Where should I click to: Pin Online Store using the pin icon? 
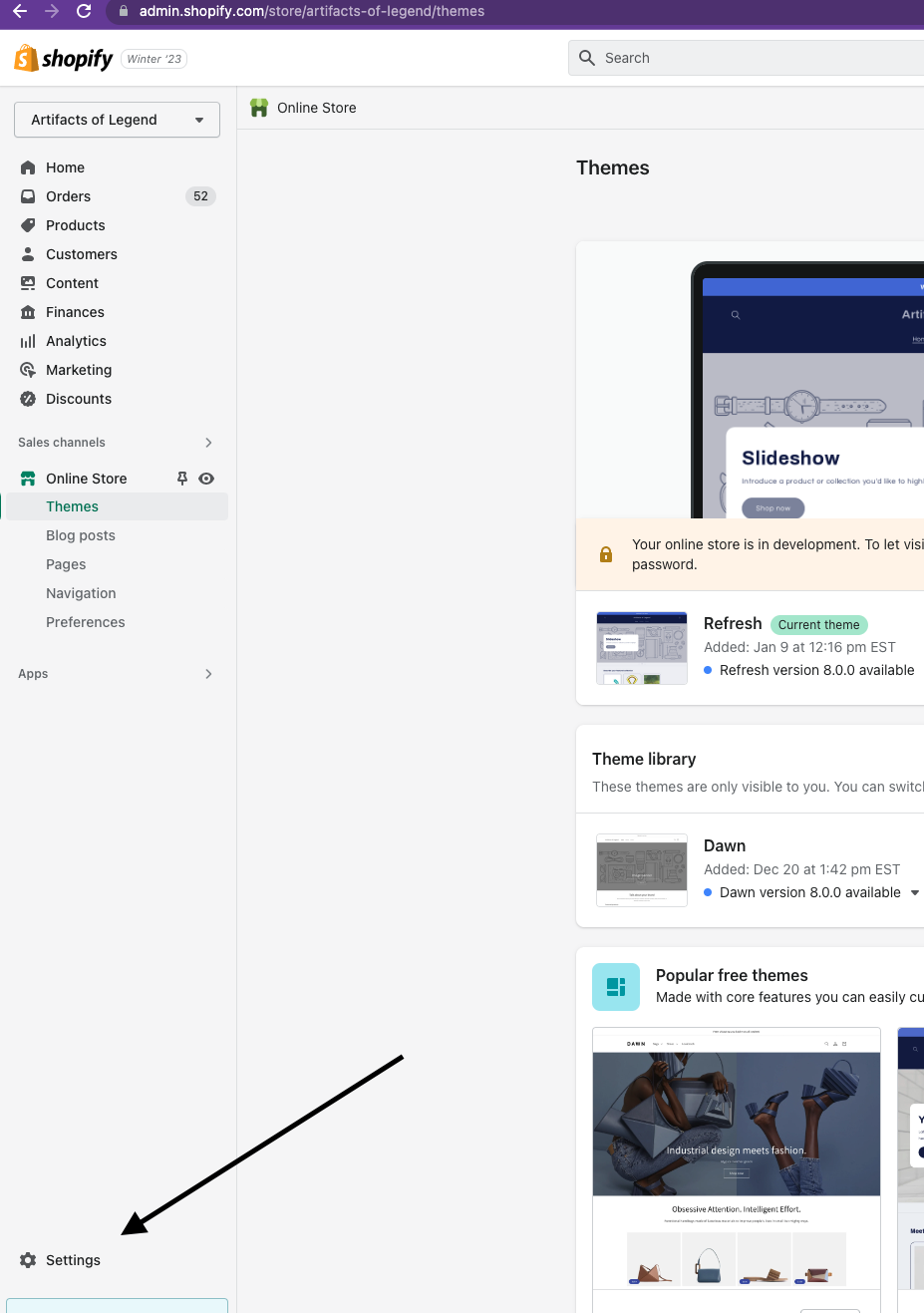(x=182, y=479)
